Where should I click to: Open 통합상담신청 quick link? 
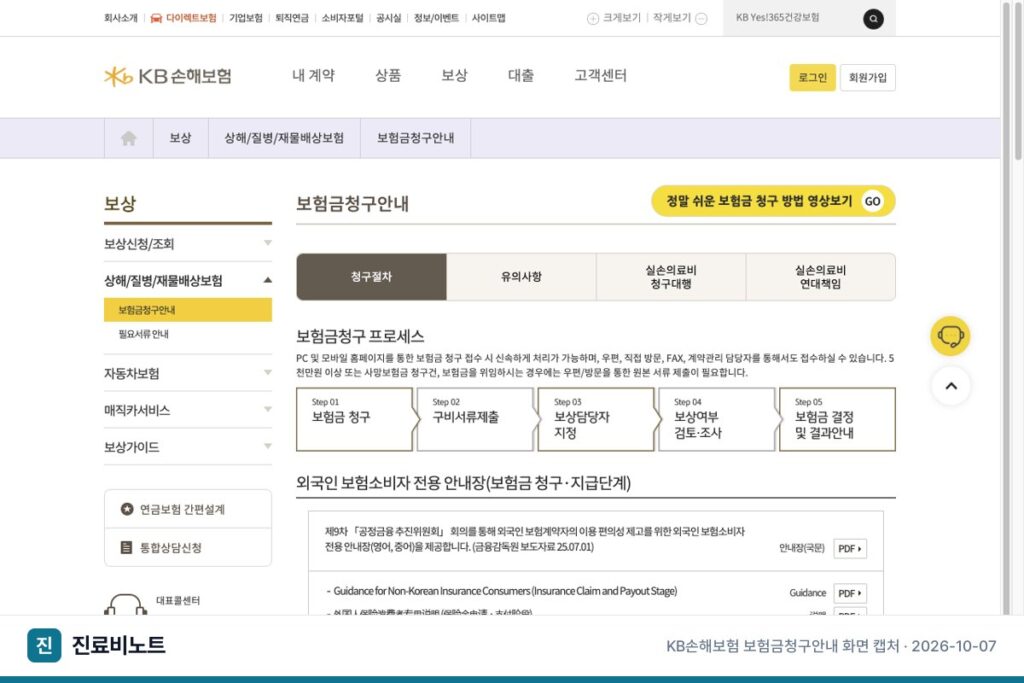pos(187,548)
